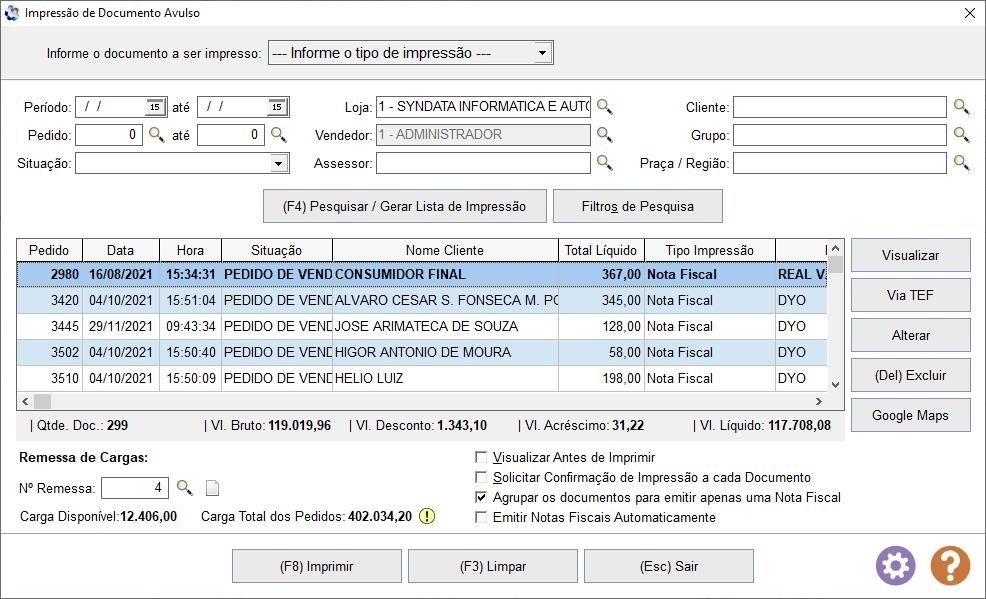The image size is (986, 599).
Task: Focus the Praça / Região input field
Action: point(840,163)
